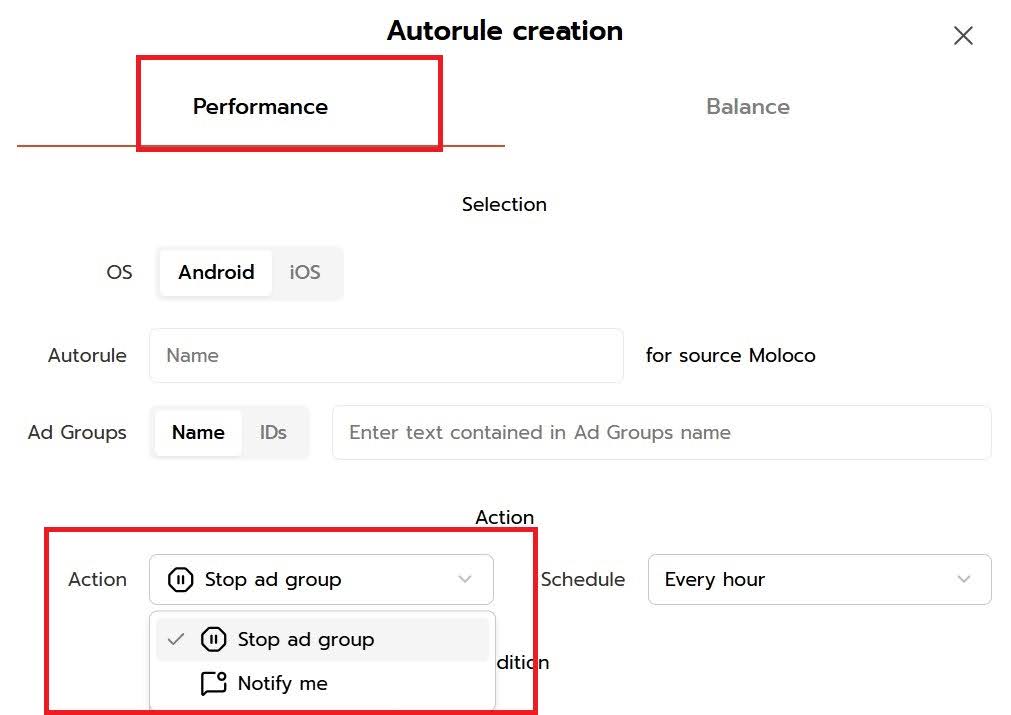Filter Ad Groups by IDs
1011x715 pixels.
pos(273,433)
